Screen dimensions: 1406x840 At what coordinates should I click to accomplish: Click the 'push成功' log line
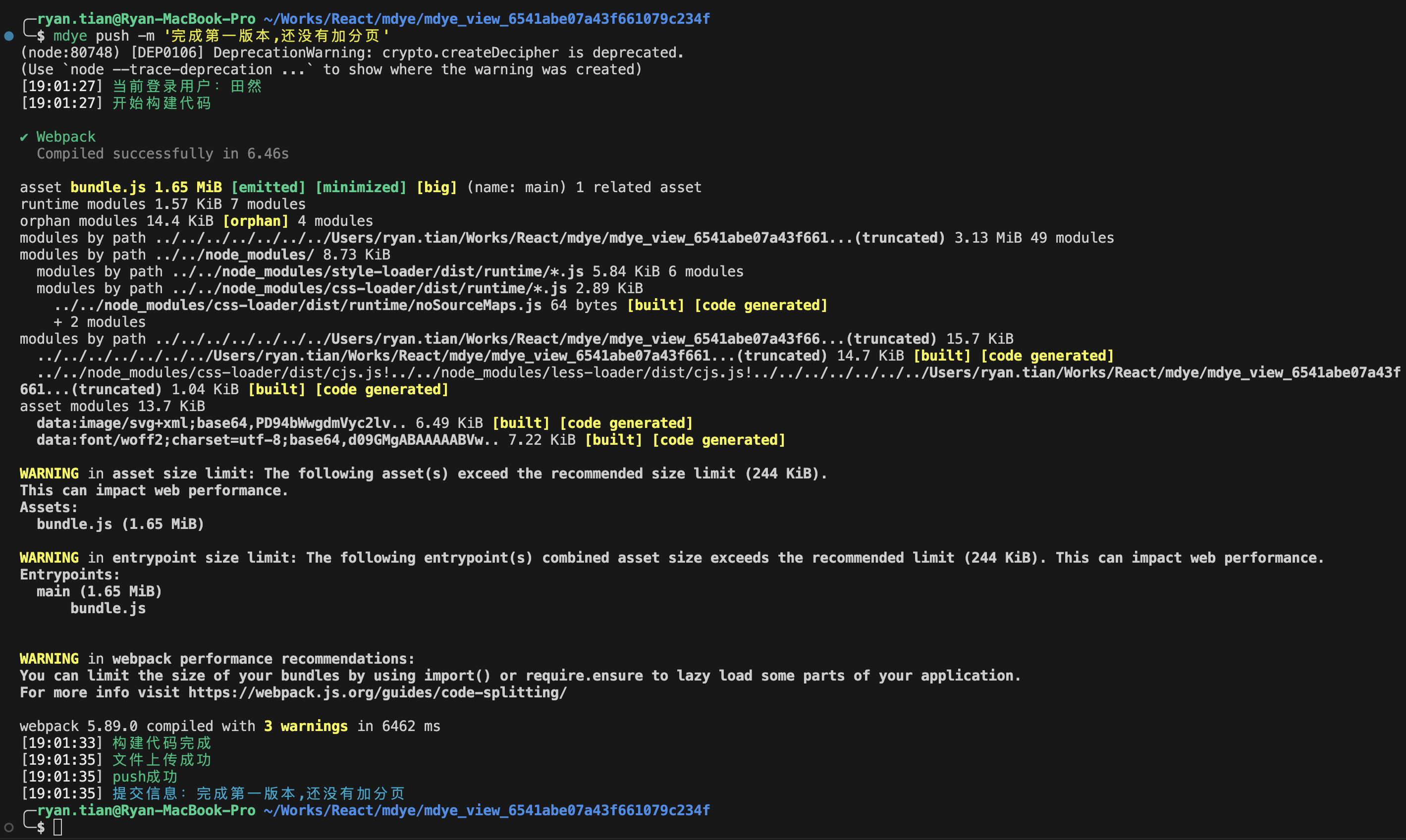(x=99, y=777)
